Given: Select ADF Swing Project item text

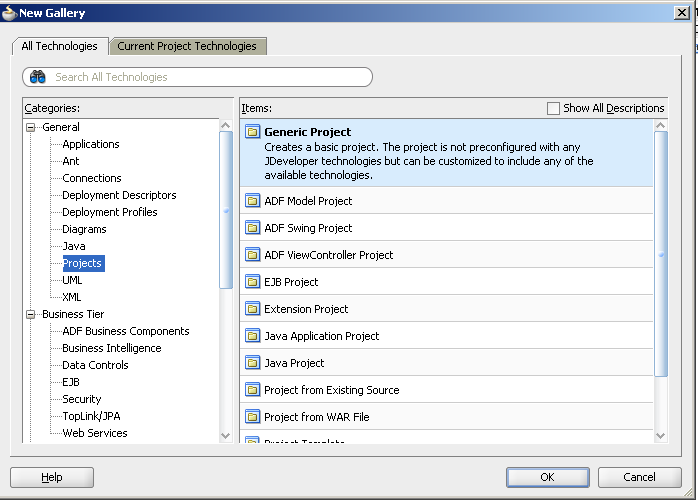Looking at the screenshot, I should click(x=308, y=228).
